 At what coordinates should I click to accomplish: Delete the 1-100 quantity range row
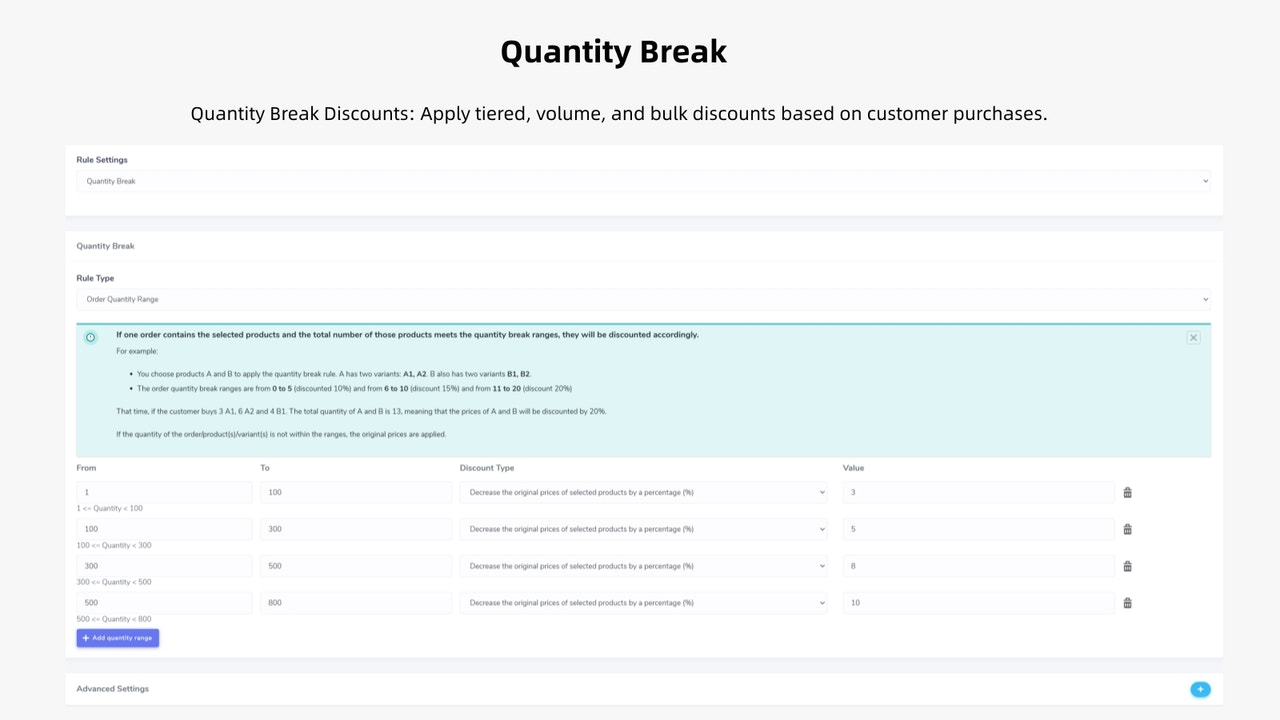click(1127, 492)
